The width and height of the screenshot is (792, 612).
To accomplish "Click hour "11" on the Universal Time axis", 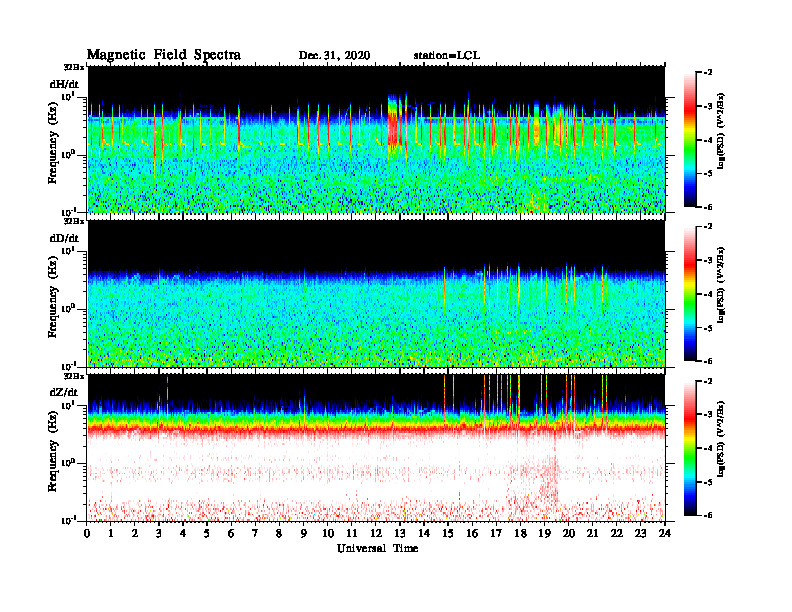I will [352, 533].
